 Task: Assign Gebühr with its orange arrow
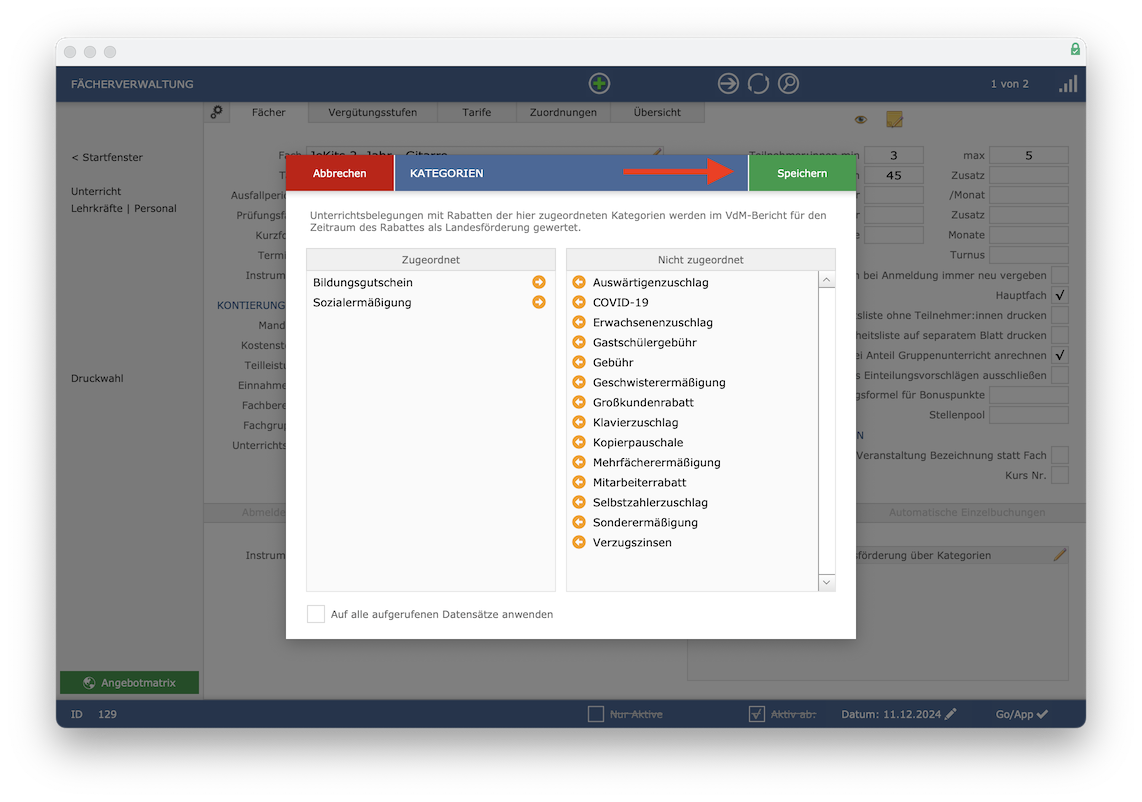[579, 363]
